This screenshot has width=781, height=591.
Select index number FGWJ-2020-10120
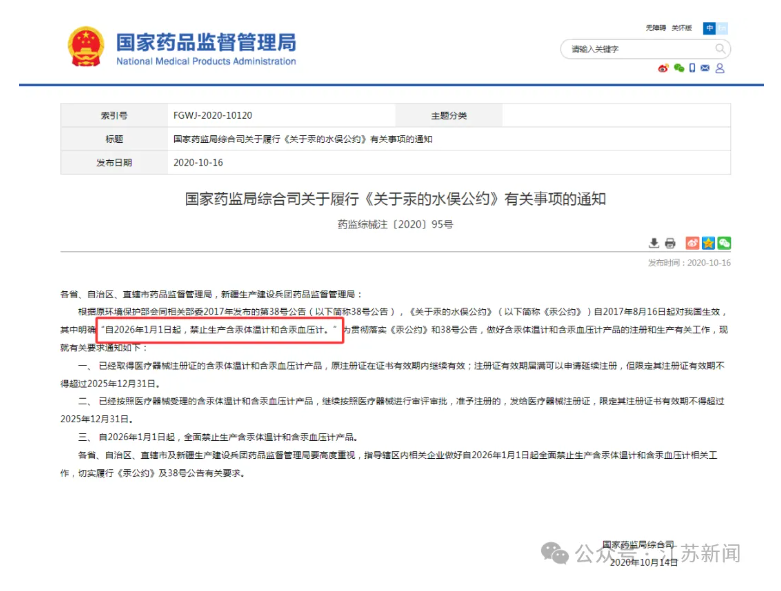213,116
